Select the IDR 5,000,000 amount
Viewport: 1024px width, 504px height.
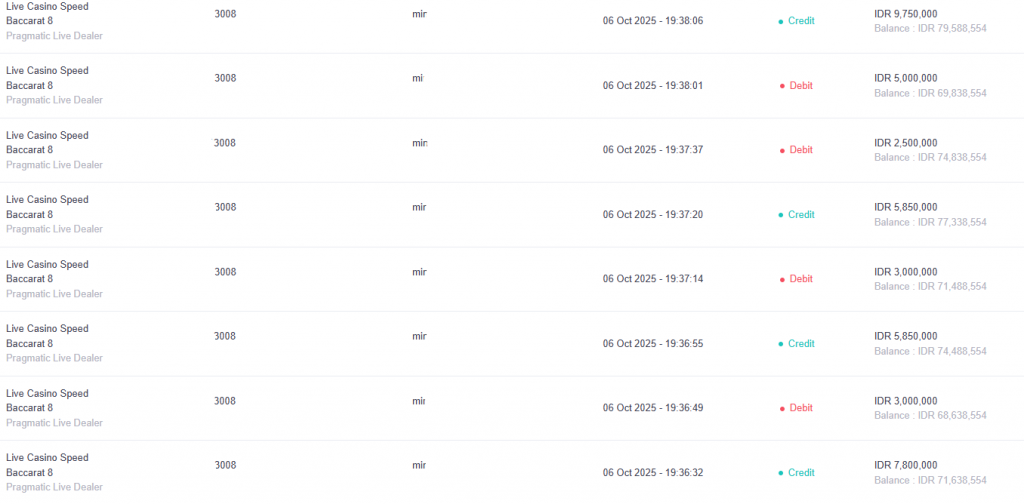[x=906, y=78]
